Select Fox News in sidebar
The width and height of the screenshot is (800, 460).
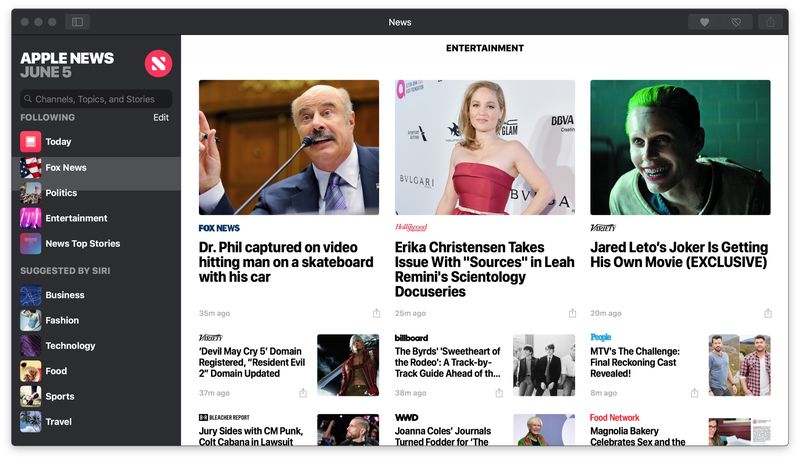click(x=66, y=167)
